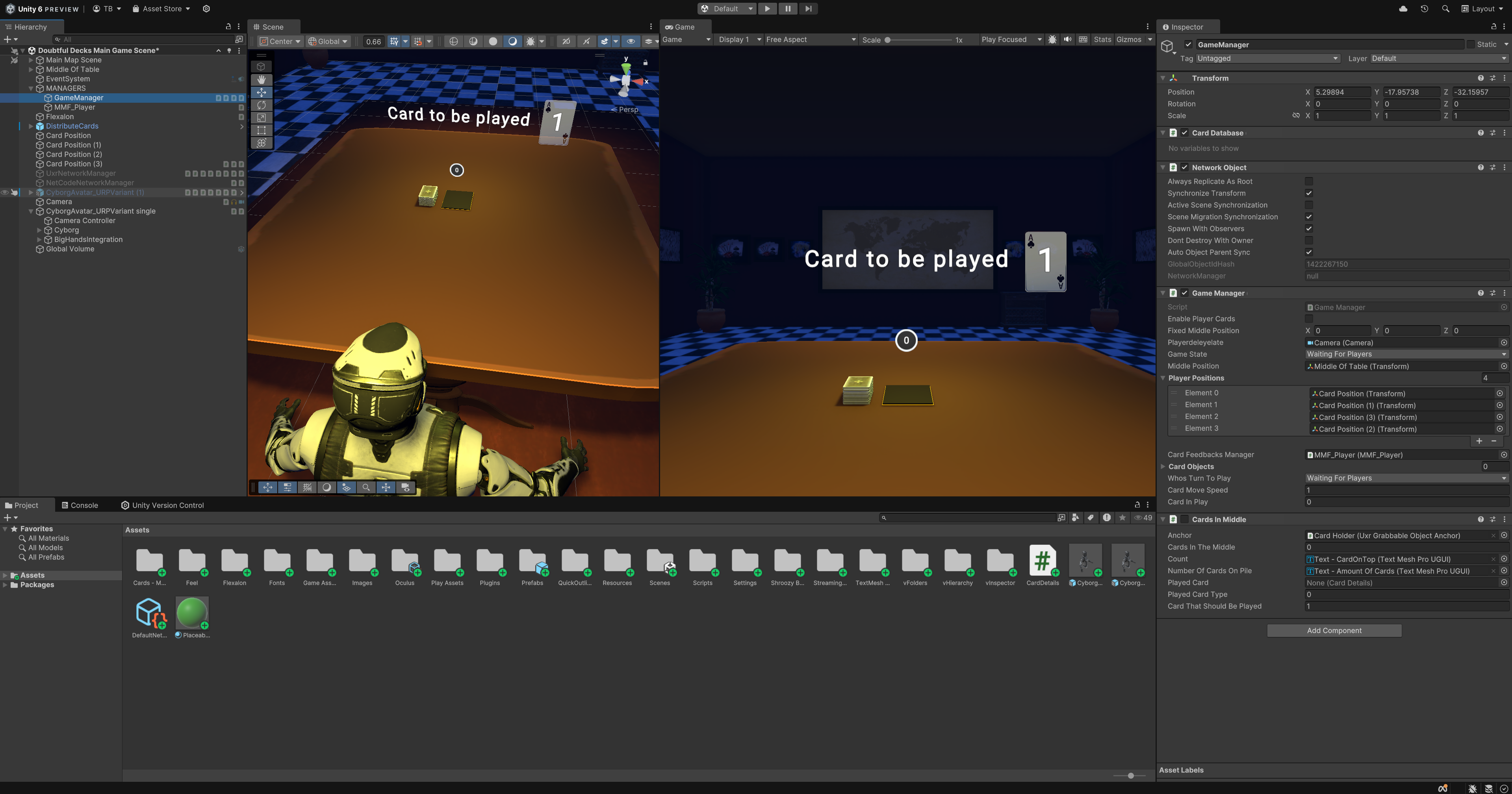Open the Whos Turn To Play dropdown

pyautogui.click(x=1406, y=478)
